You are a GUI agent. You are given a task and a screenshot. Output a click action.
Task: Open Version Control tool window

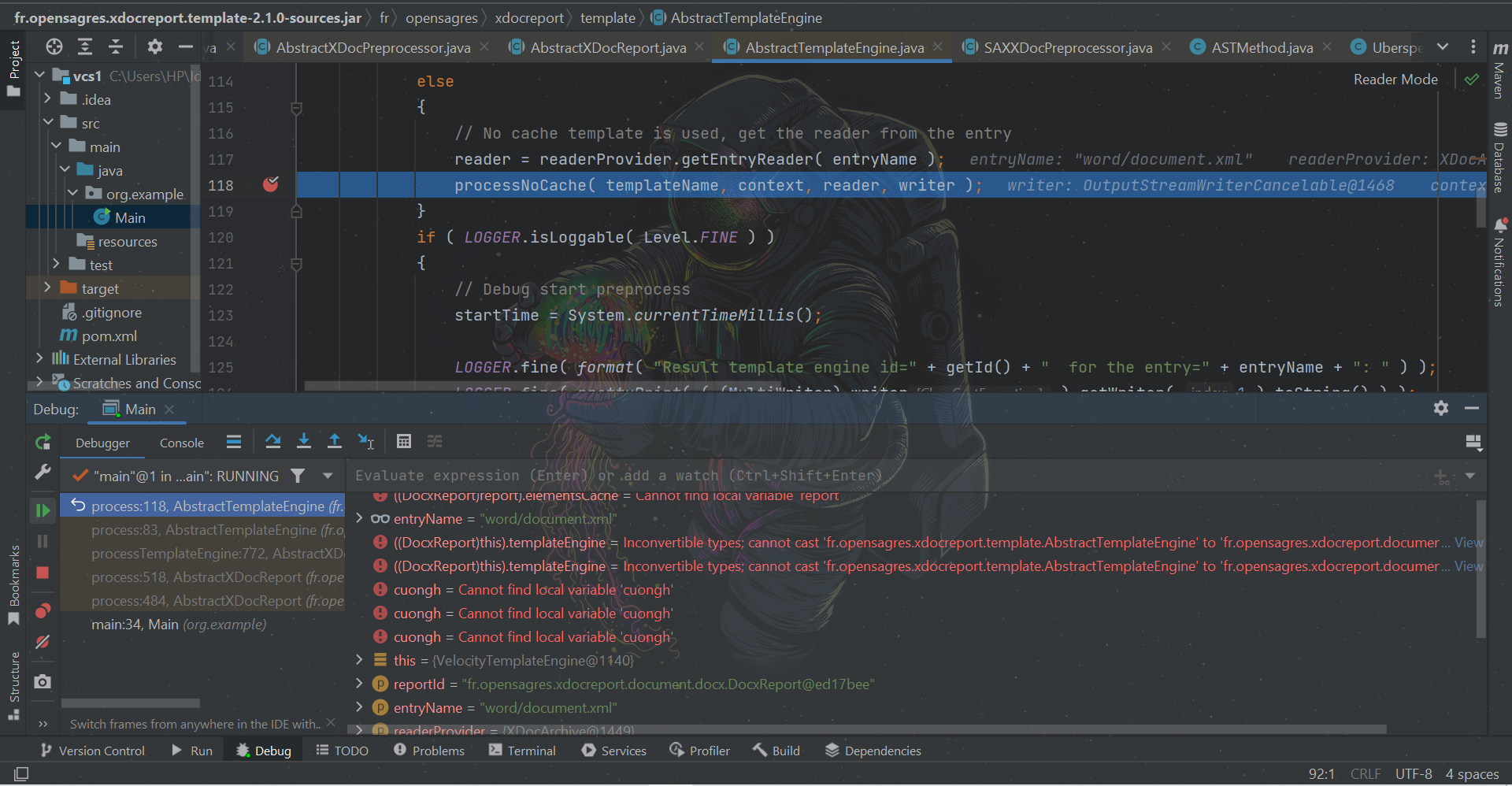(x=93, y=751)
